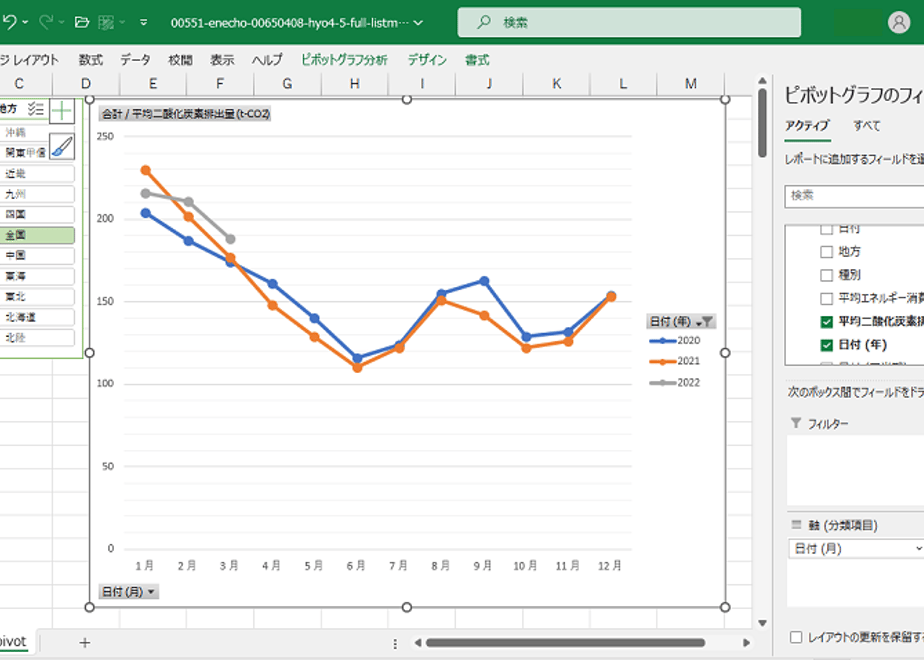The height and width of the screenshot is (660, 924).
Task: Click the Chart Elements plus button
Action: pos(62,111)
